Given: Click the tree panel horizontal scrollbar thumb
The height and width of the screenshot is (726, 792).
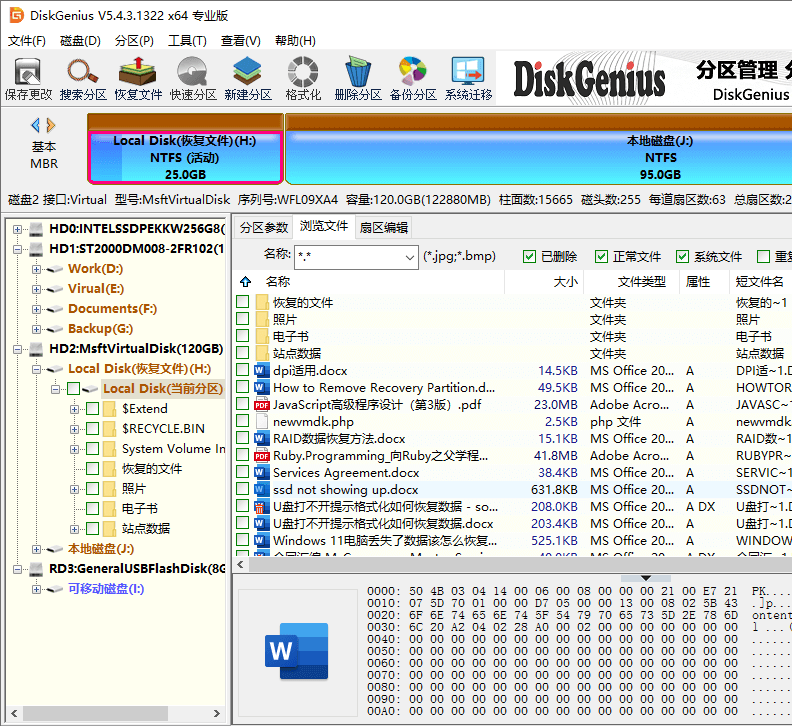Looking at the screenshot, I should coord(95,713).
